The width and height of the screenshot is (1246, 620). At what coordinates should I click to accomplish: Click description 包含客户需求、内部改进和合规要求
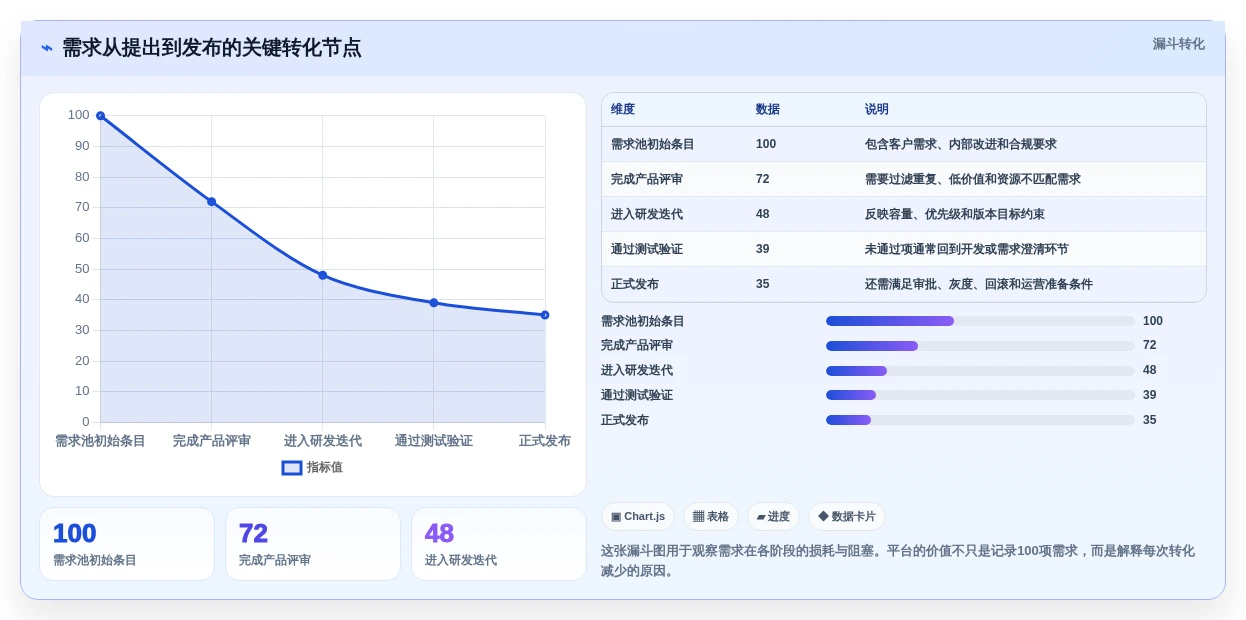coord(961,144)
